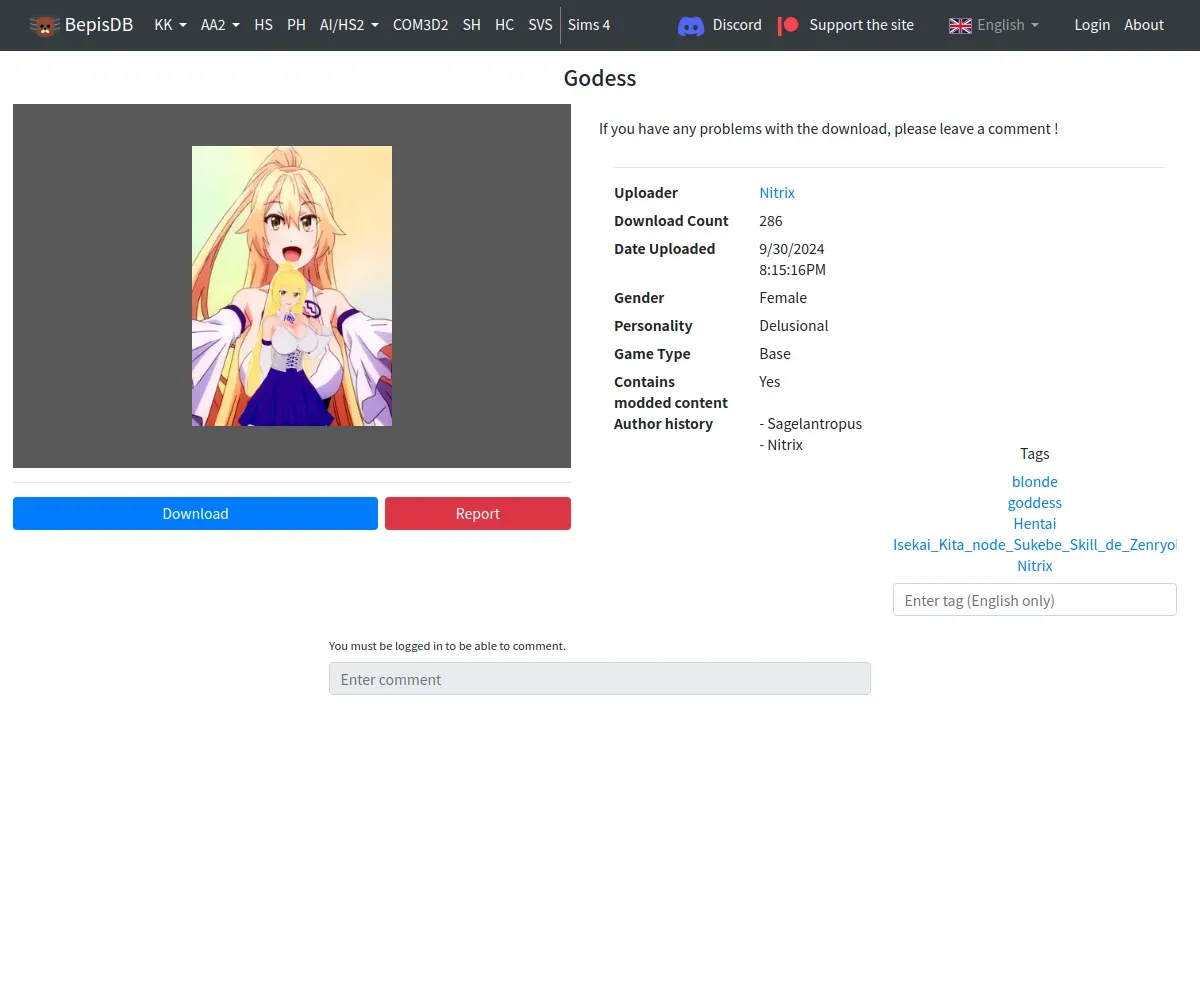
Task: Click the Nitrix tag link
Action: pos(1035,565)
